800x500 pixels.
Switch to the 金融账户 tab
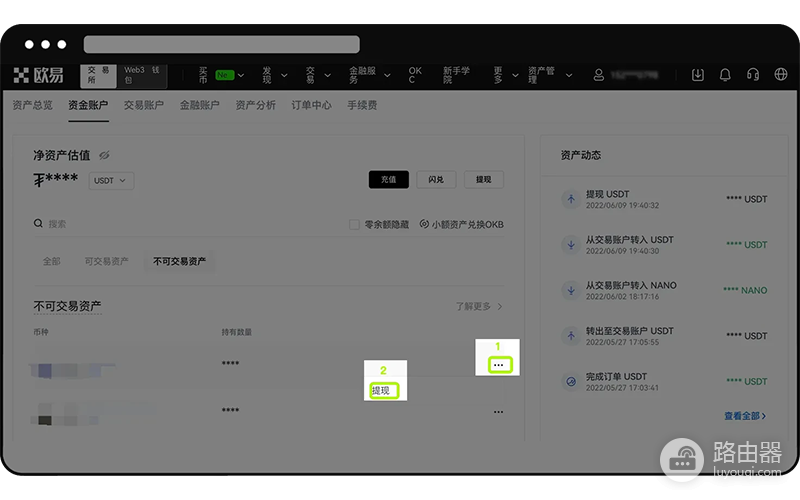[x=199, y=105]
